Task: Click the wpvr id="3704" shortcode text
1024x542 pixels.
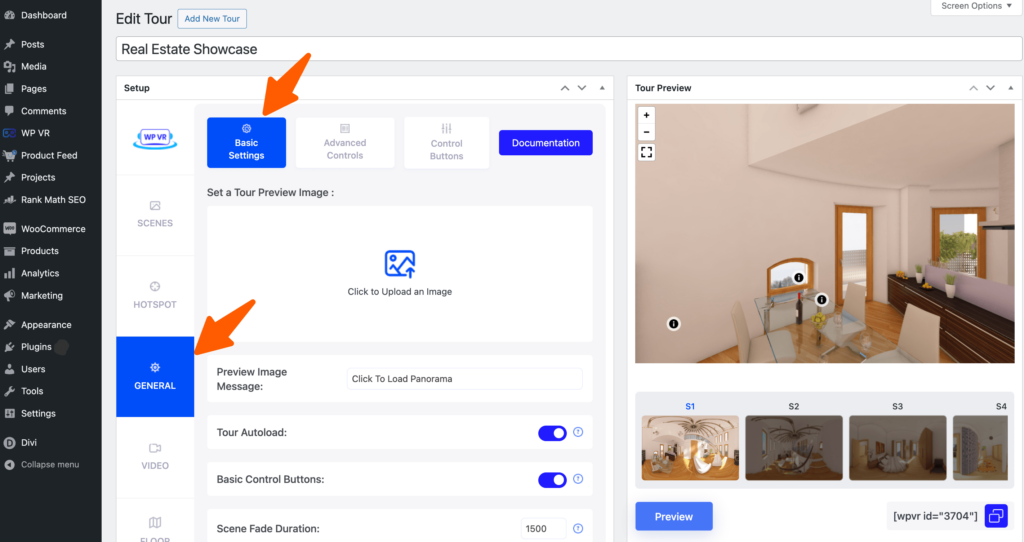Action: click(935, 516)
